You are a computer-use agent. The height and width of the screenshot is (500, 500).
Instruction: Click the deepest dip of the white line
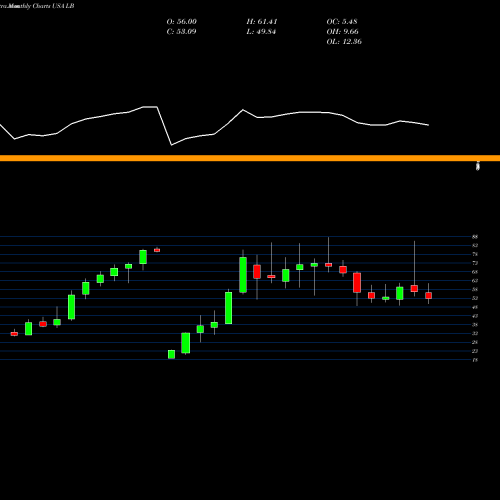pyautogui.click(x=172, y=145)
